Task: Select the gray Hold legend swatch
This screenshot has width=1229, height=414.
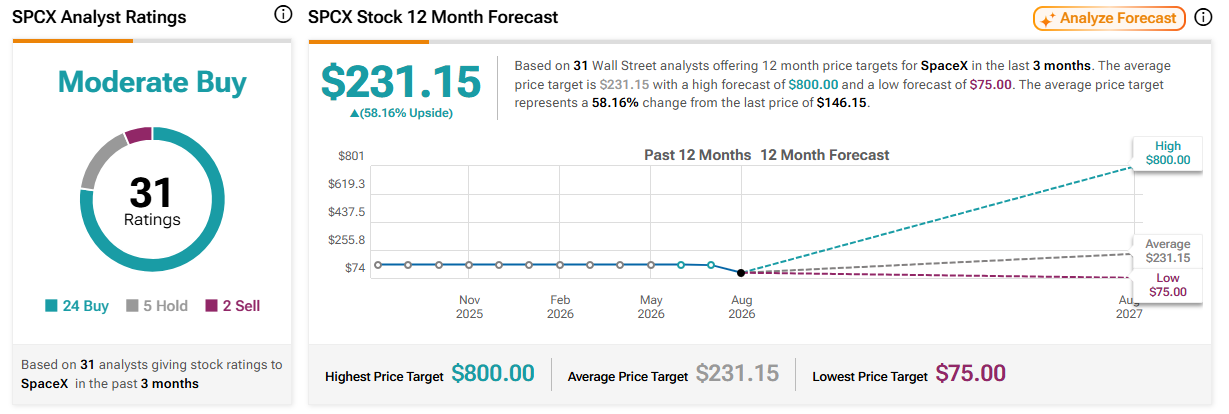Action: click(x=132, y=306)
